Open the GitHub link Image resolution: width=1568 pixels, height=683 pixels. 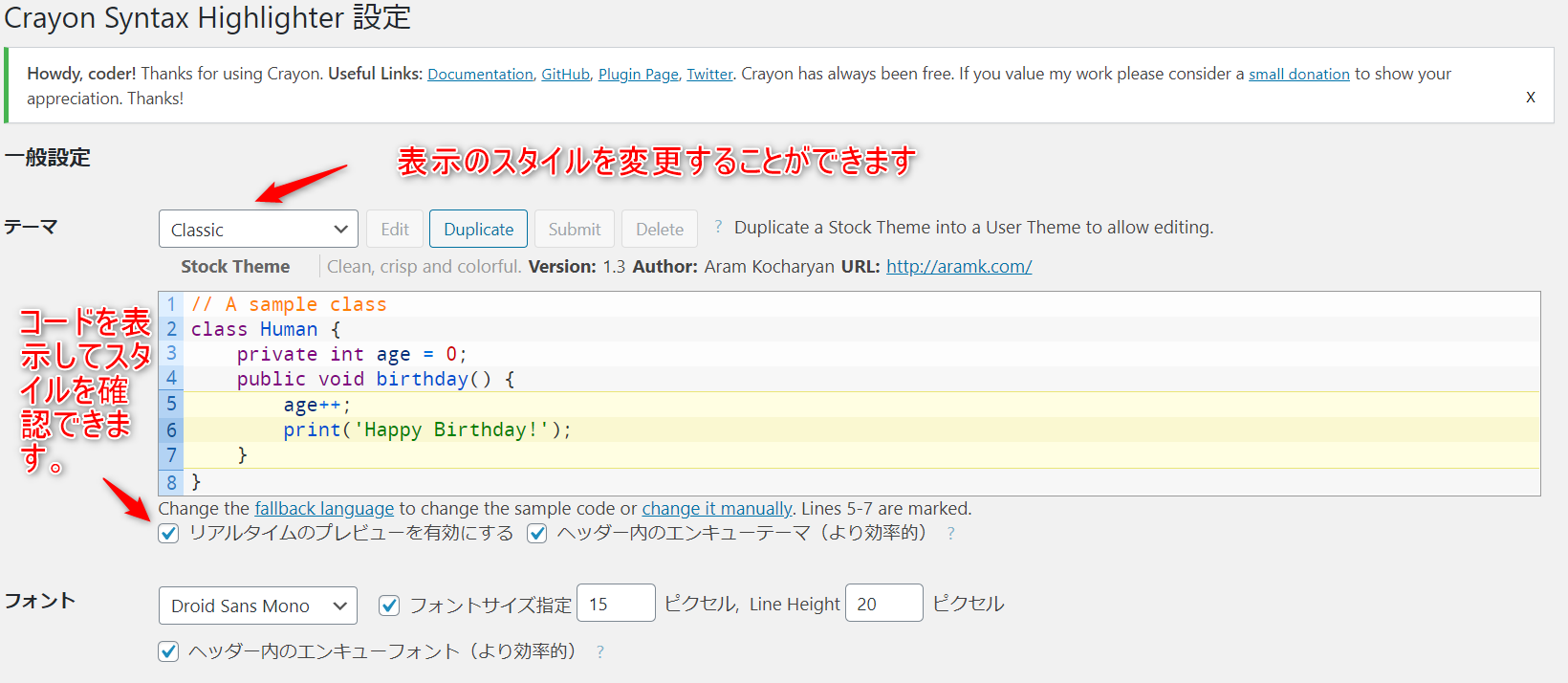[565, 75]
